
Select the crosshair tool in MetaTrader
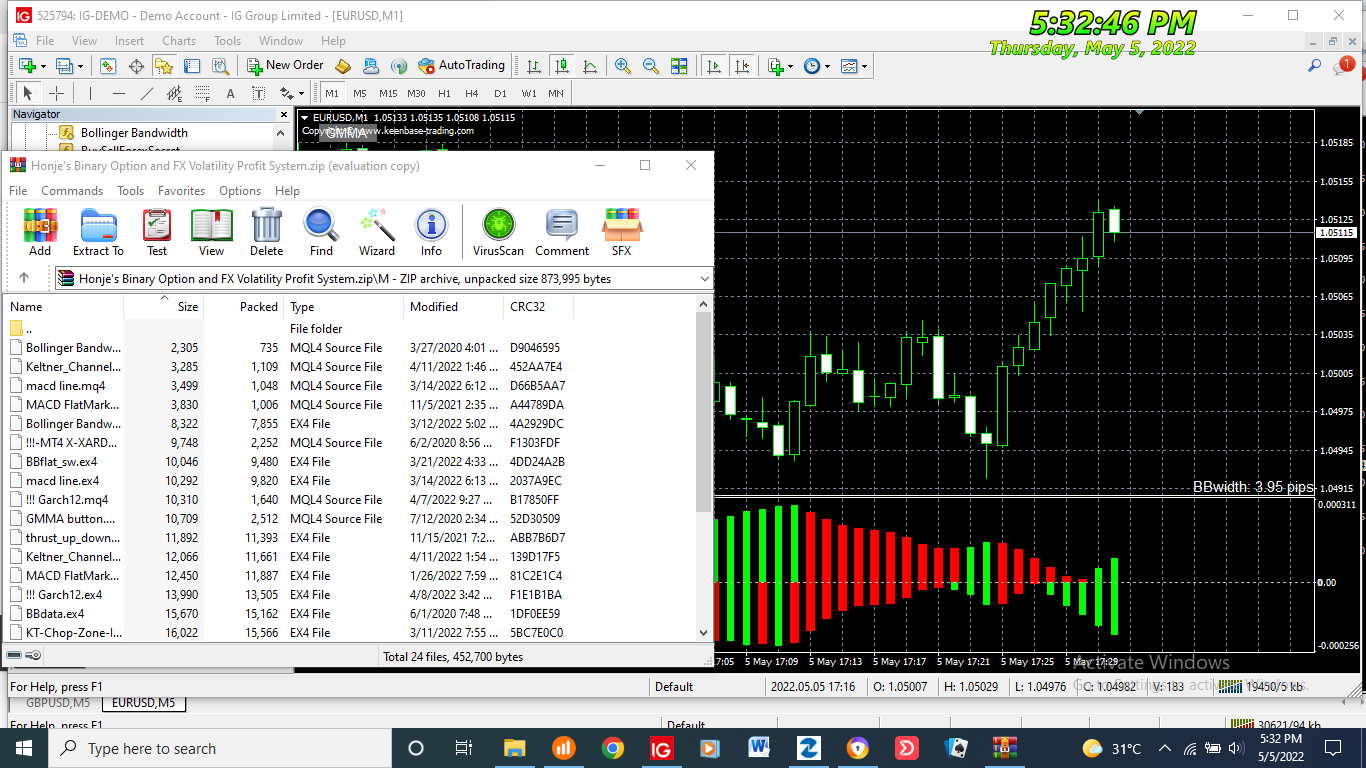[57, 93]
